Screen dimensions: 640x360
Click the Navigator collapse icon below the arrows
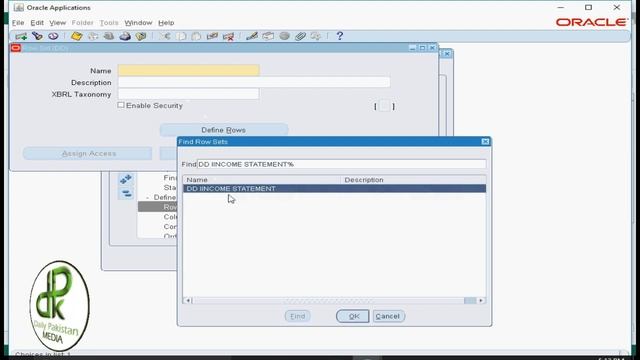(126, 193)
